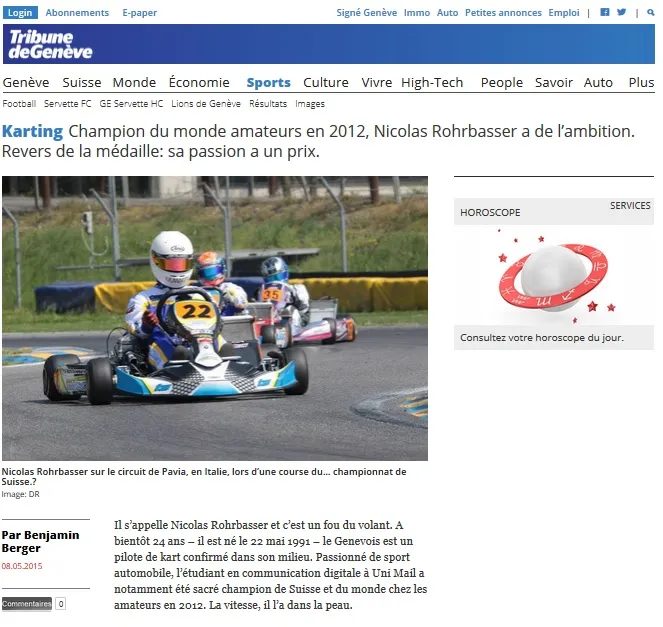Open Lions de Genève subsection
This screenshot has height=627, width=663.
[x=206, y=104]
